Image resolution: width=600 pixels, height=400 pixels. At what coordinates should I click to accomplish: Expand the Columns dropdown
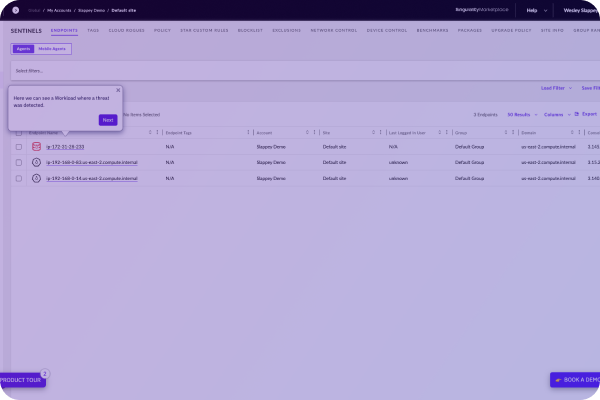coord(555,115)
